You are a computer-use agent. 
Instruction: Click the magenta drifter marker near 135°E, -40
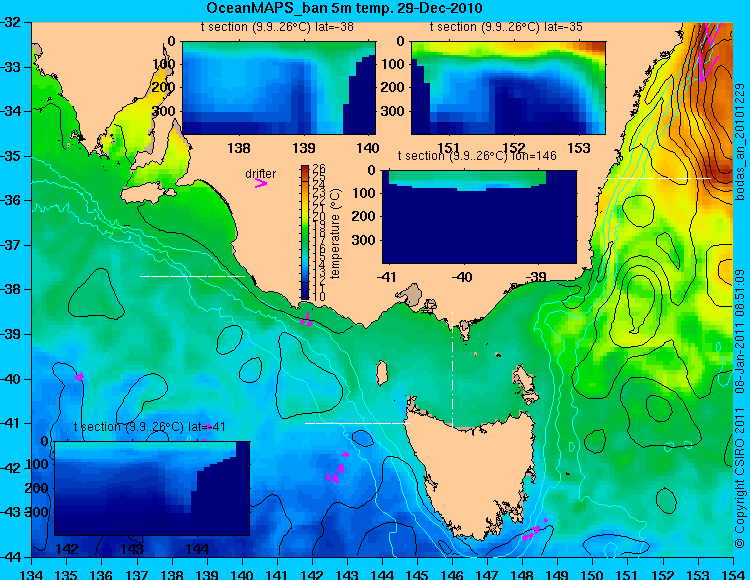point(79,377)
